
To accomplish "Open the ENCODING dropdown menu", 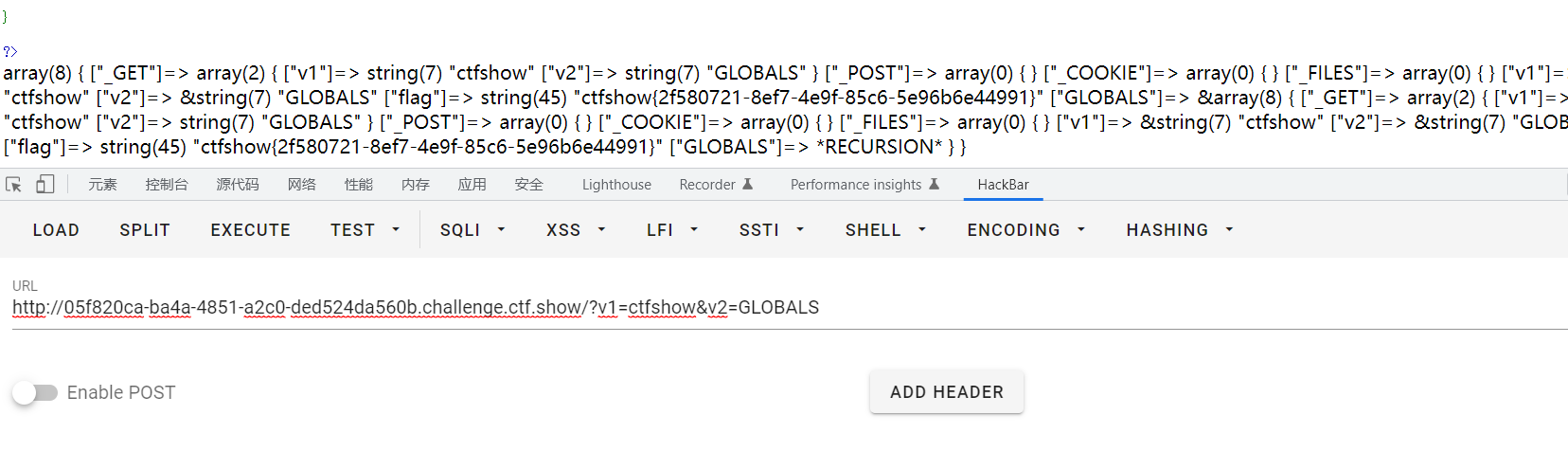I will coord(1026,230).
